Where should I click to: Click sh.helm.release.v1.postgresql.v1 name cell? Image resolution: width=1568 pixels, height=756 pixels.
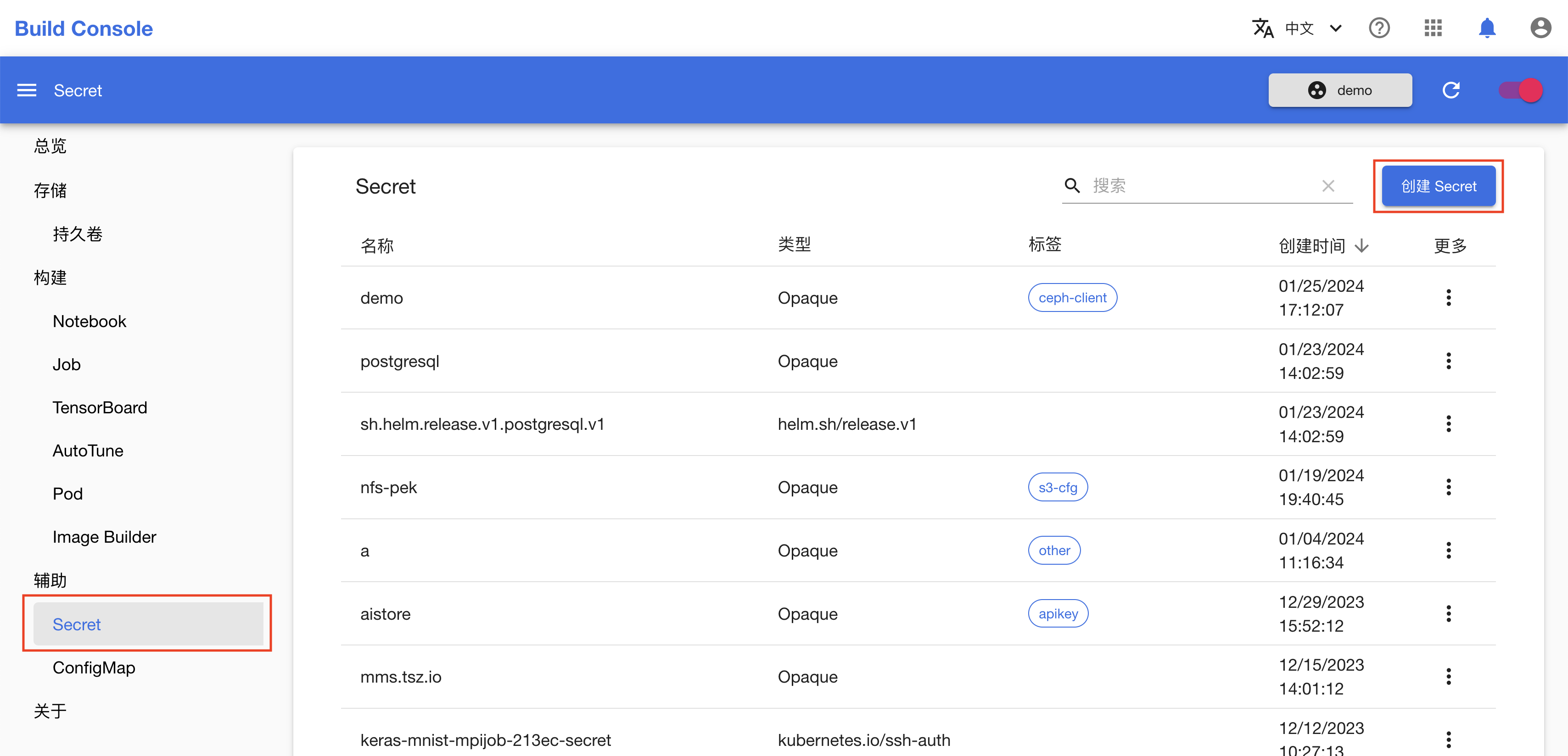tap(482, 424)
